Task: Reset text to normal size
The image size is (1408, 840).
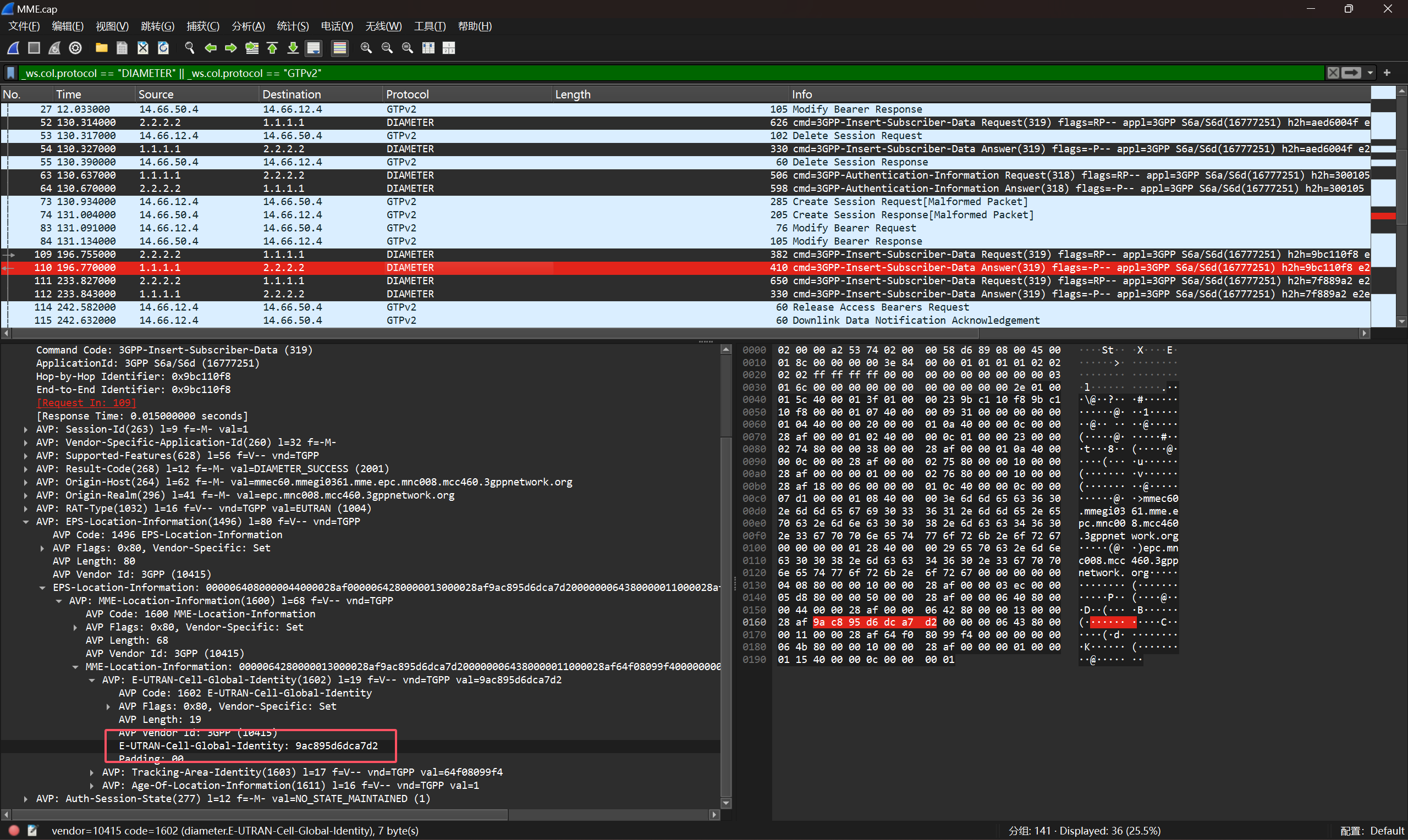Action: (408, 48)
